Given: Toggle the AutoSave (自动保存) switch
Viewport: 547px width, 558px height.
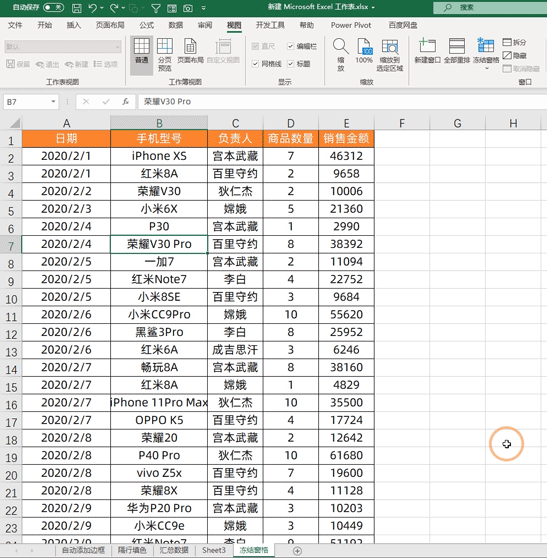Looking at the screenshot, I should coord(53,7).
